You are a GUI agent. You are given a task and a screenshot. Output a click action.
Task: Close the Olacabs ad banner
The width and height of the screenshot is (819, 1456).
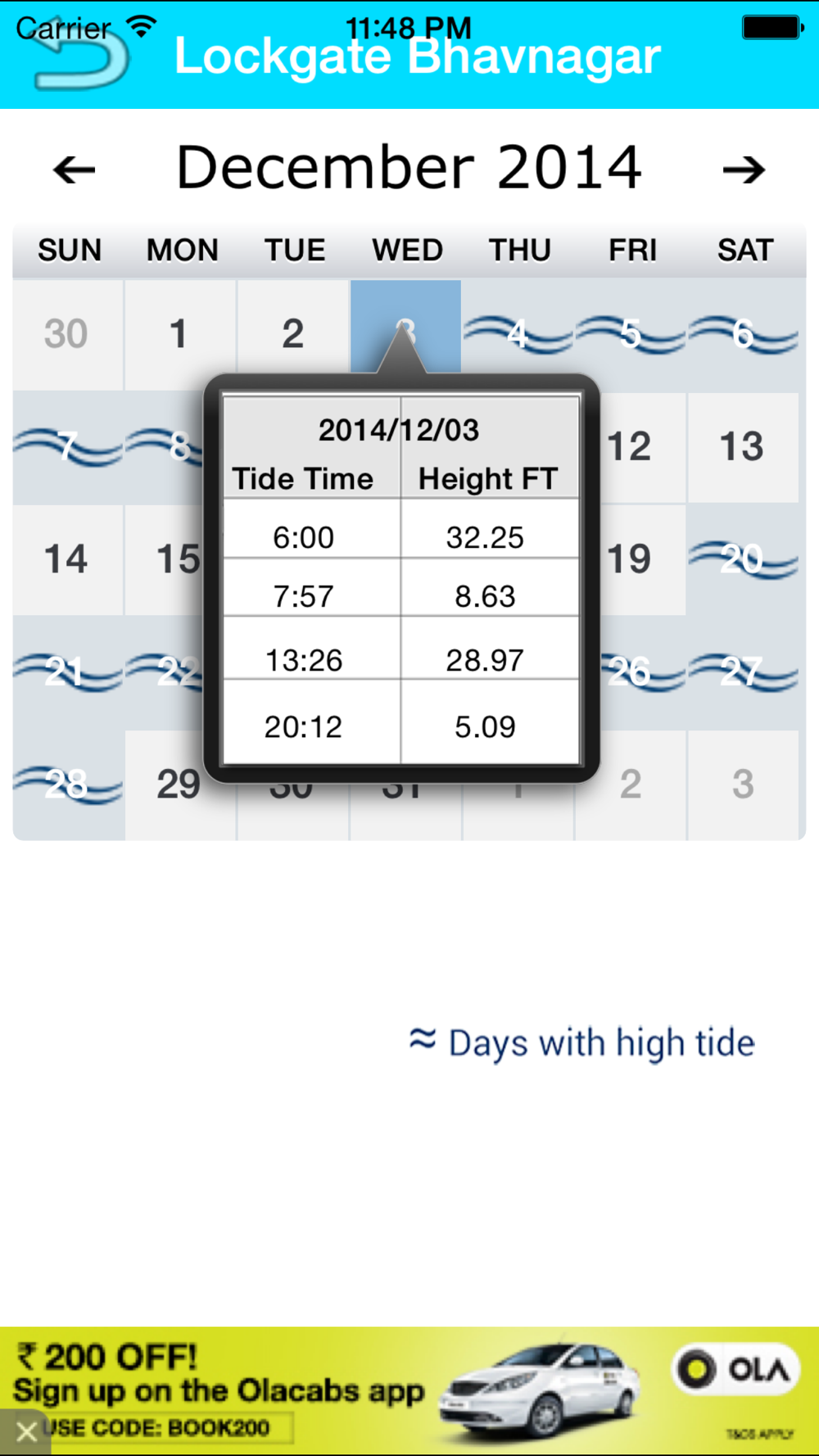pos(25,1431)
